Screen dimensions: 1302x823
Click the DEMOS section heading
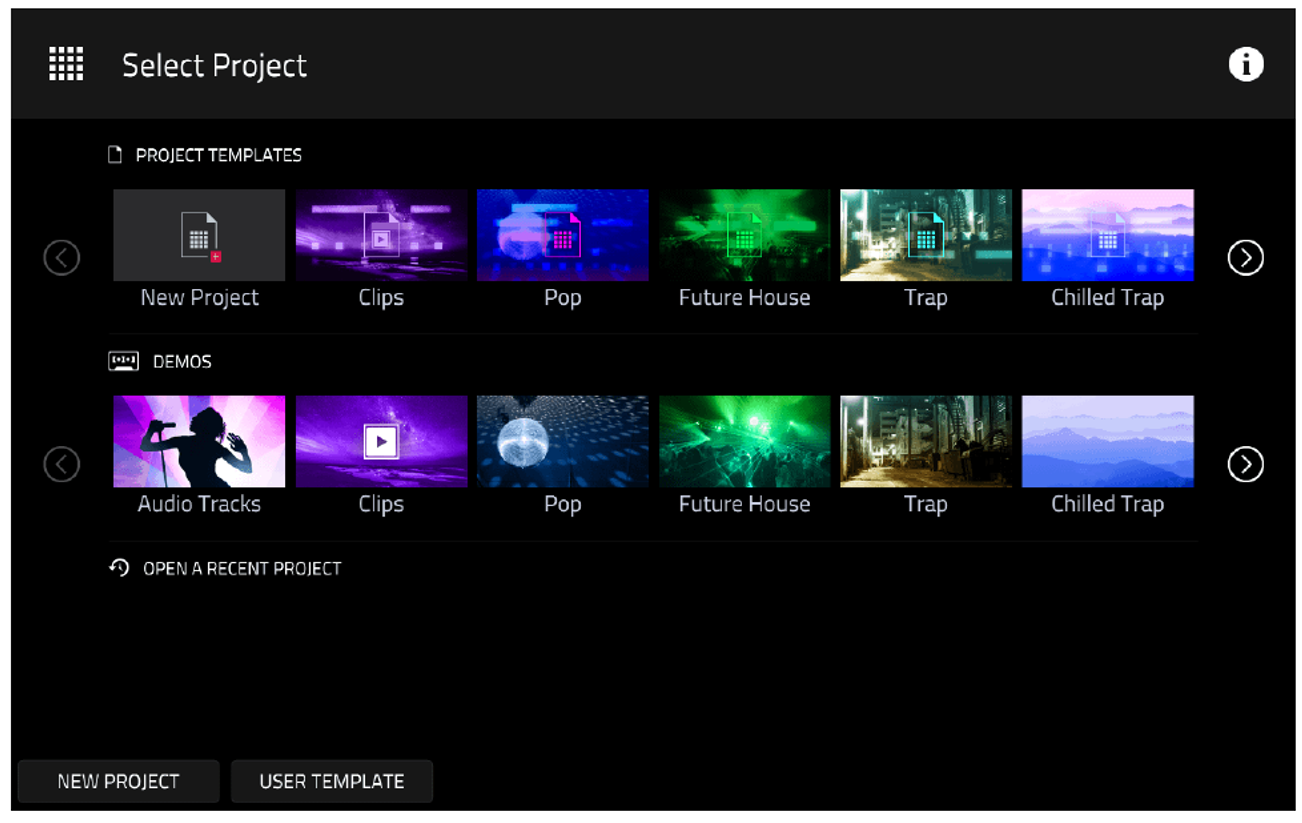coord(182,362)
